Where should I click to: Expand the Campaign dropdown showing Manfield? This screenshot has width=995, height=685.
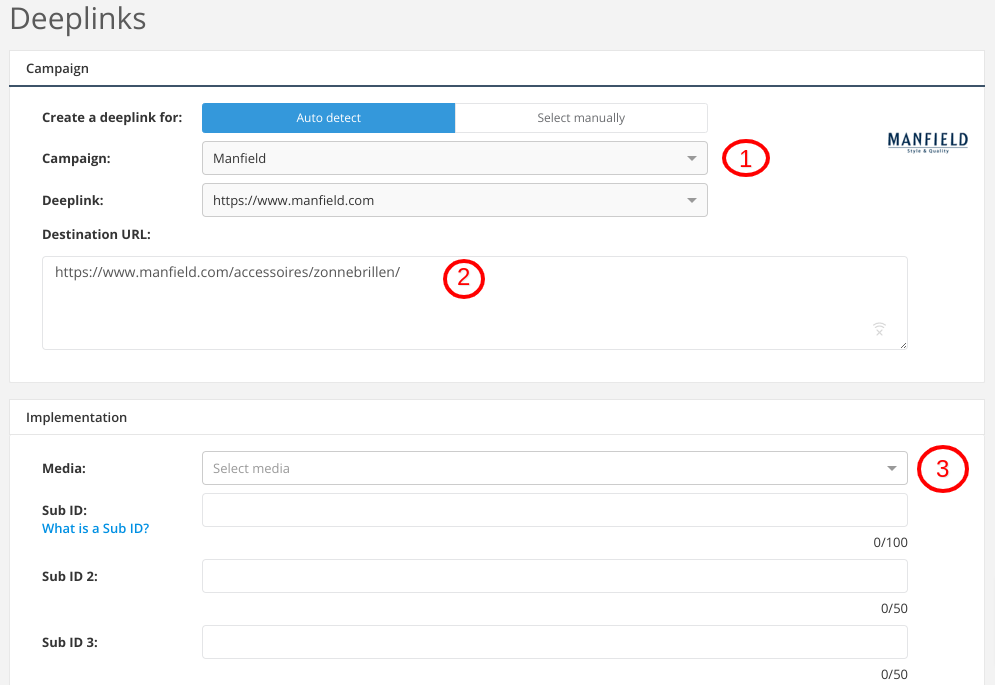(x=454, y=158)
